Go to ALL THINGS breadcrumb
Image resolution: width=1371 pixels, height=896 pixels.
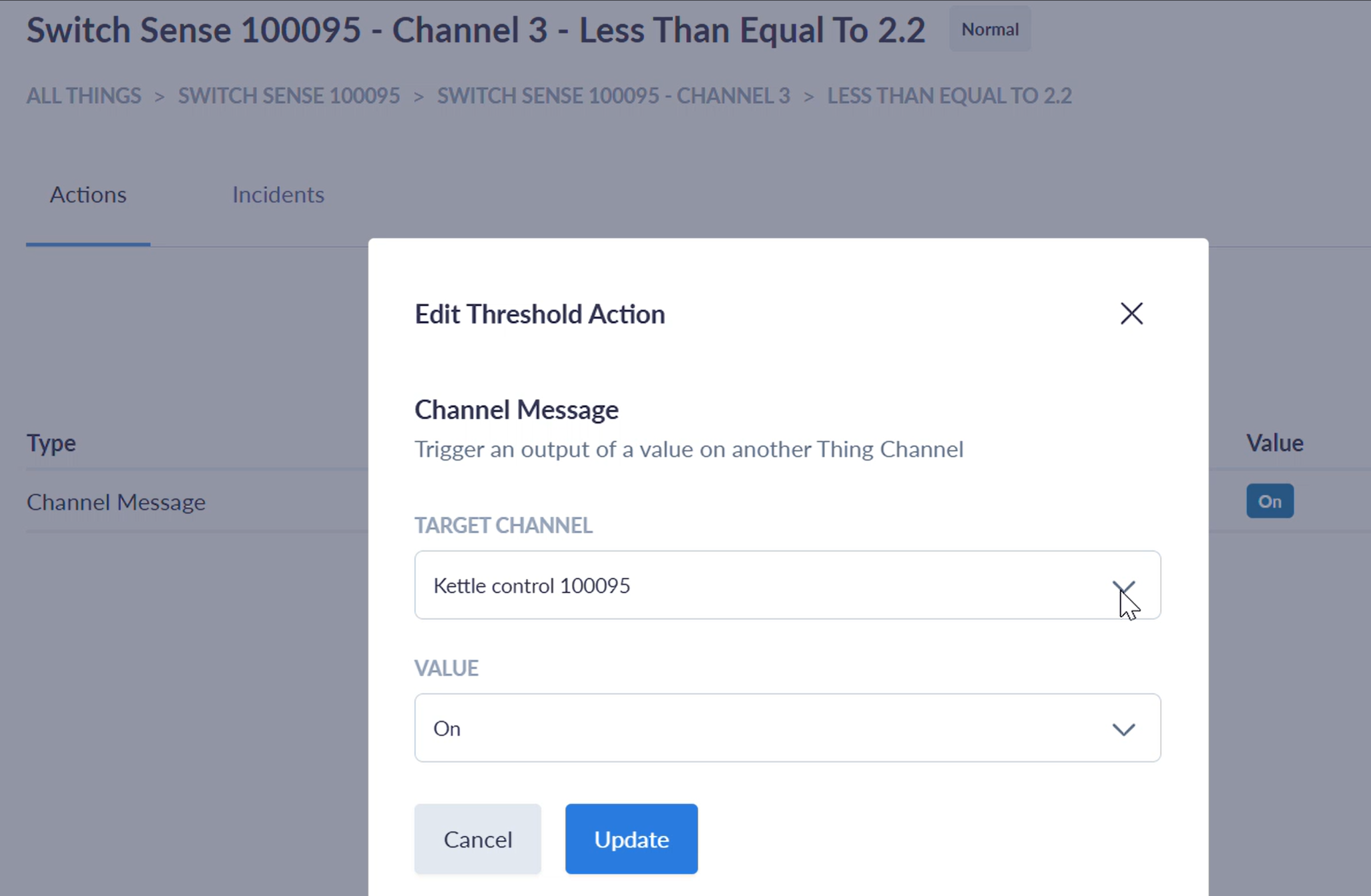(83, 96)
